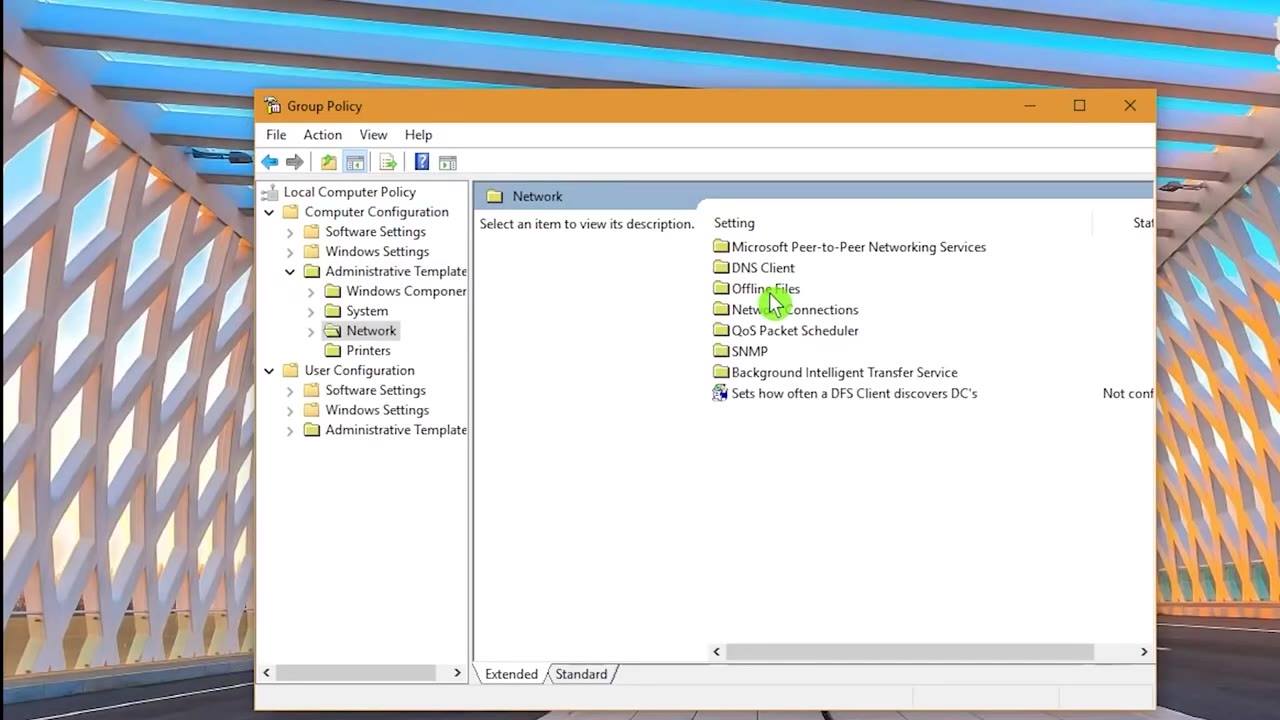
Task: Click folder icon beside Microsoft Peer-to-Peer Networking Services
Action: click(x=721, y=246)
